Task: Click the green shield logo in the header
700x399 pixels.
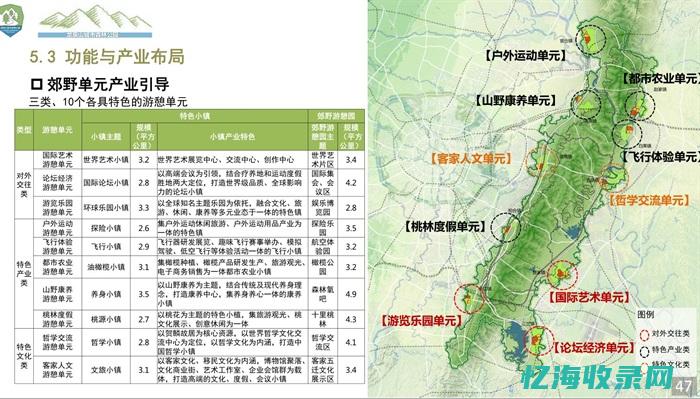Action: (11, 20)
